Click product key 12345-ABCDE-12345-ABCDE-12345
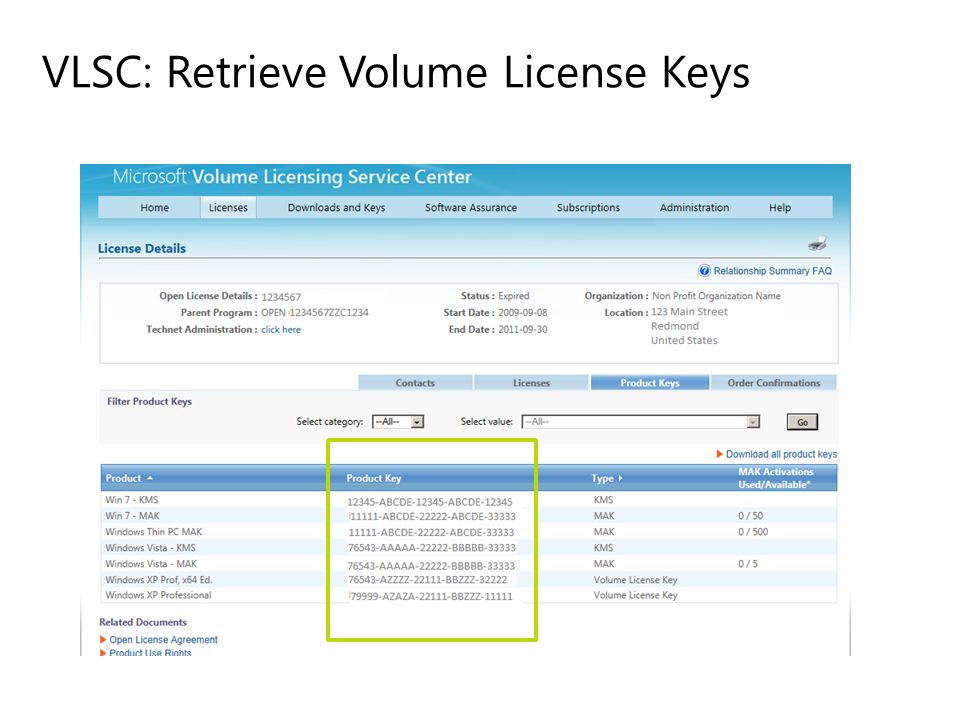 click(x=430, y=501)
